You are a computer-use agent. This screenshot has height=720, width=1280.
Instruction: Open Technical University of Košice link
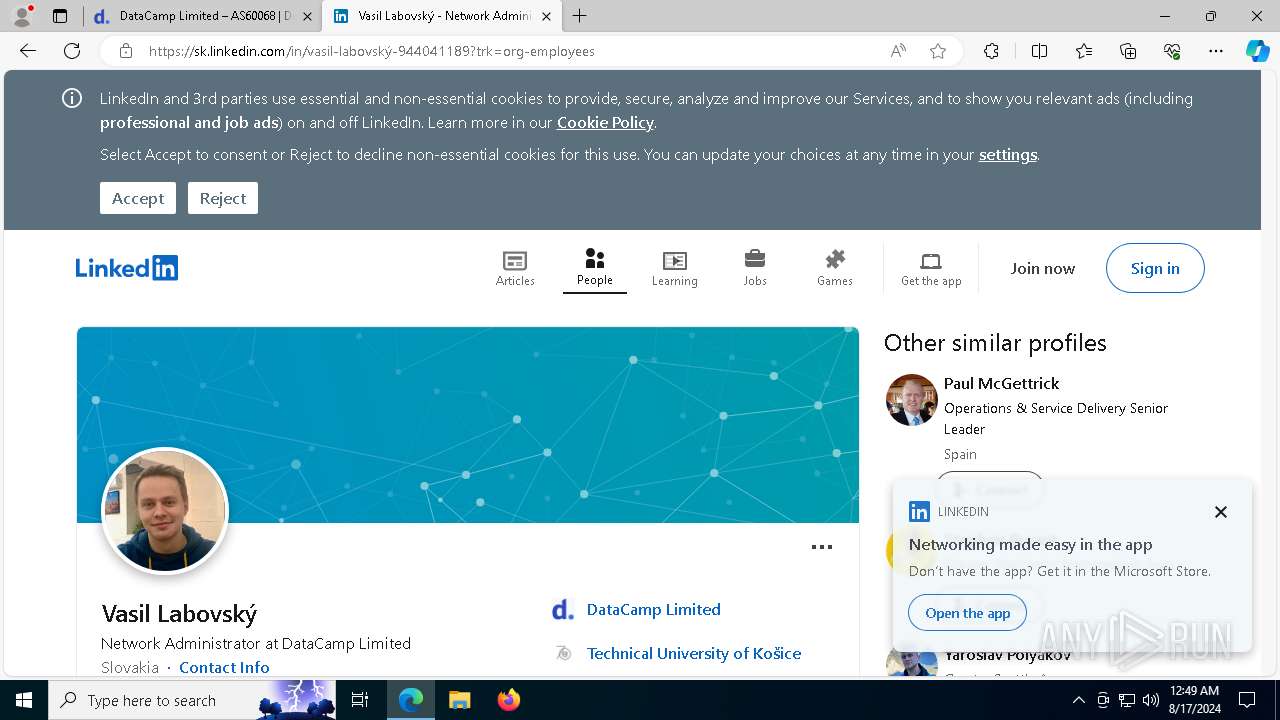(x=694, y=653)
